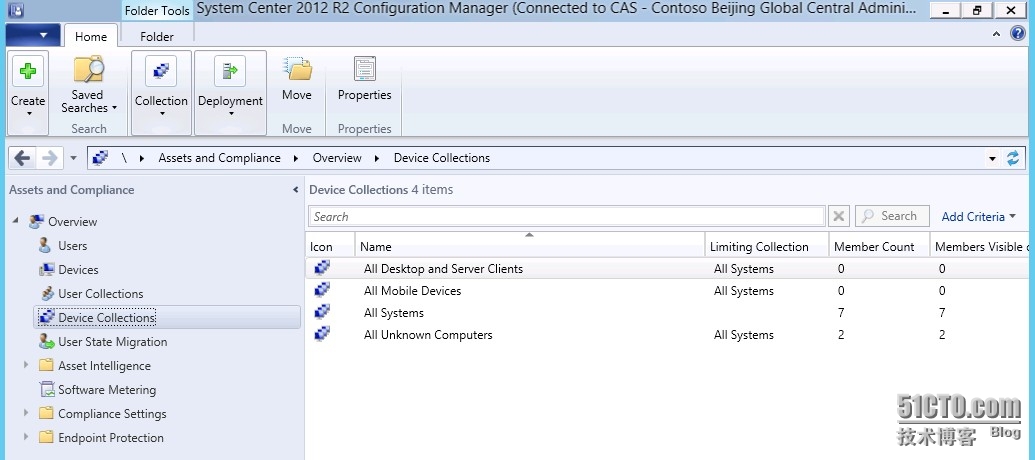
Task: Sort by Member Count column header
Action: [880, 247]
